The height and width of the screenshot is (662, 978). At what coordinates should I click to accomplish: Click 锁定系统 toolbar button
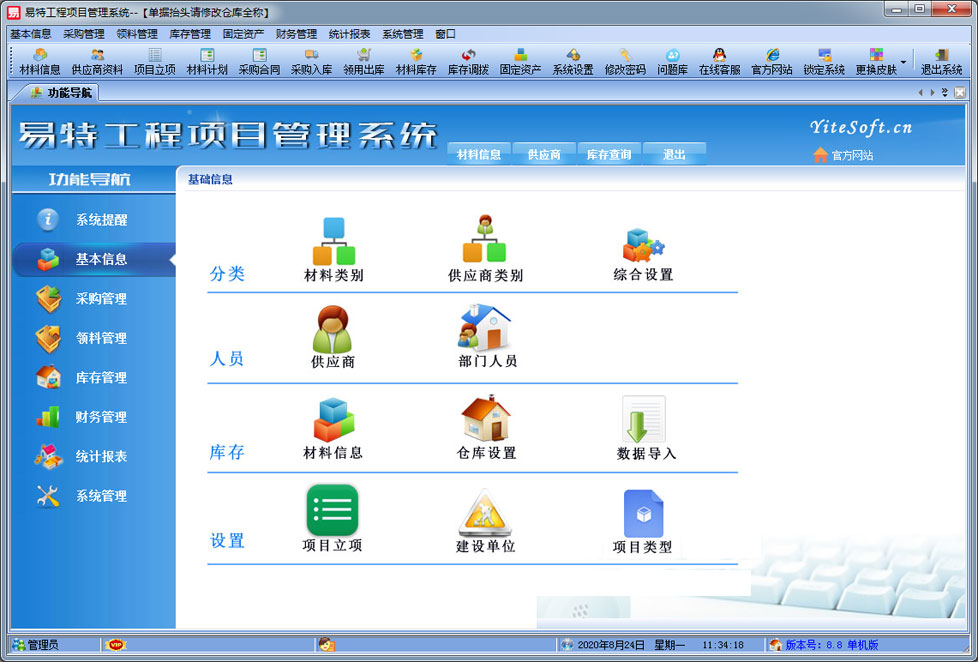pyautogui.click(x=824, y=62)
